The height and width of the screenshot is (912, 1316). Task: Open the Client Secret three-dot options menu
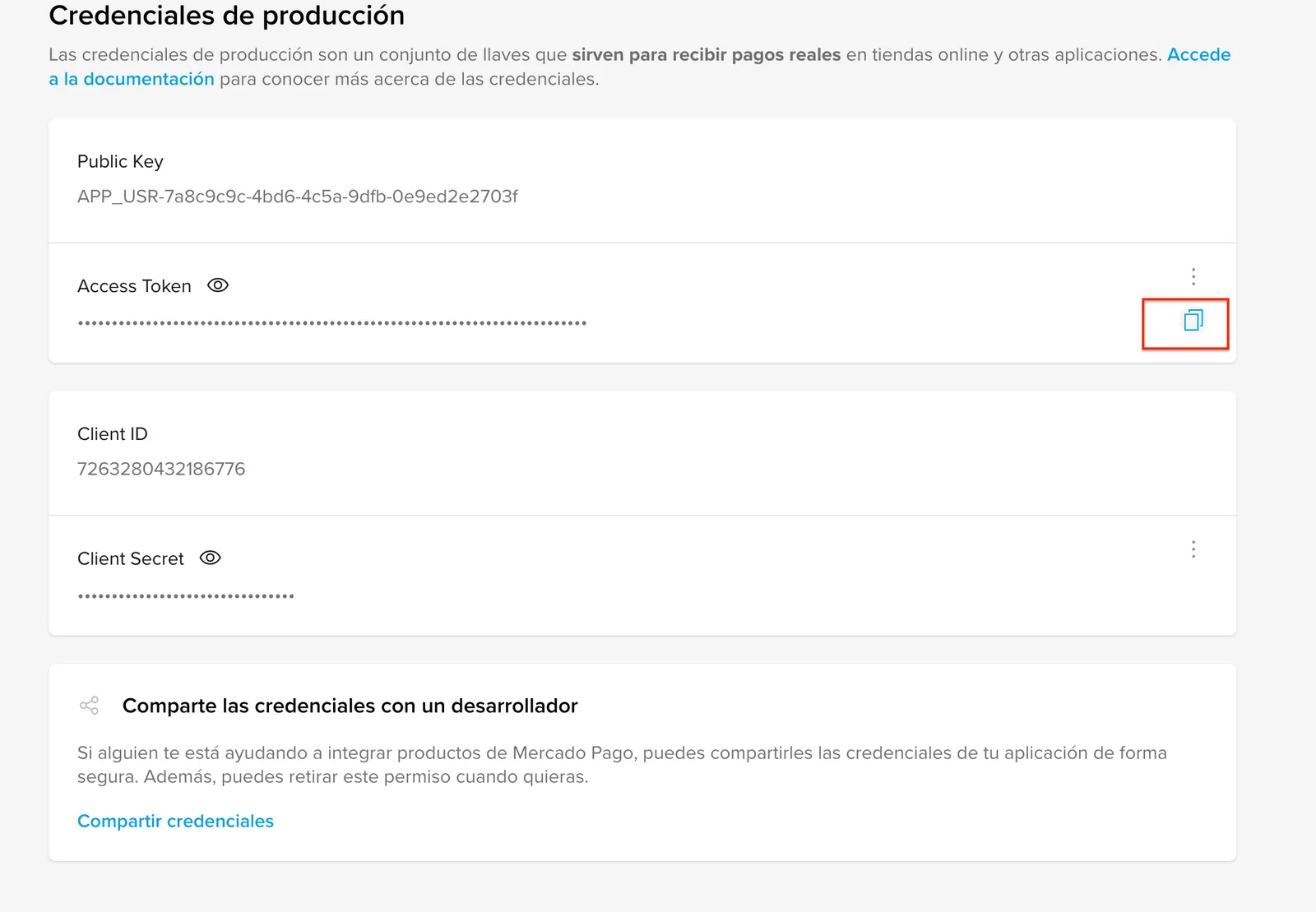[1193, 549]
